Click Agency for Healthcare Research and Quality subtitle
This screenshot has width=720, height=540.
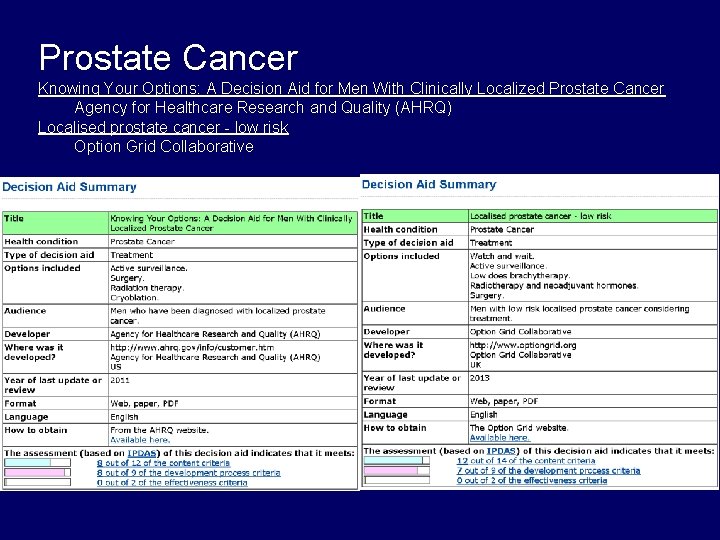(263, 107)
